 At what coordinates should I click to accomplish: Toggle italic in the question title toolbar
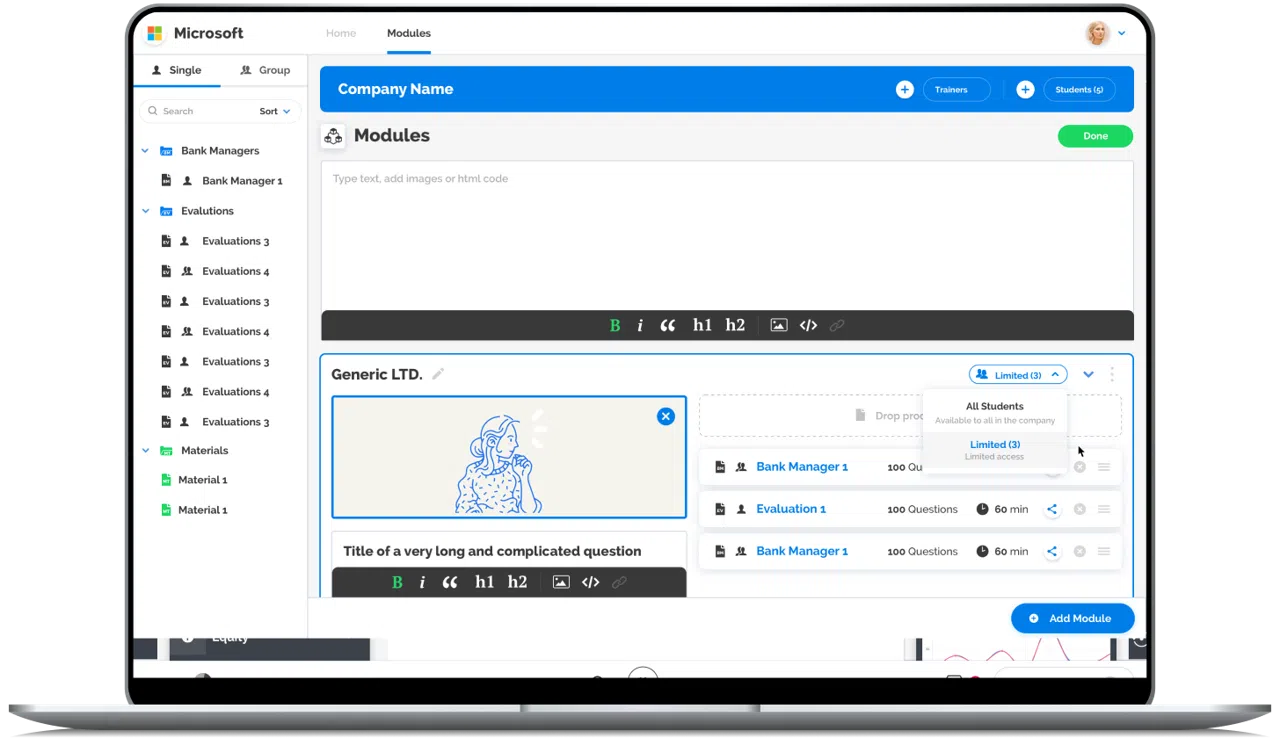422,582
